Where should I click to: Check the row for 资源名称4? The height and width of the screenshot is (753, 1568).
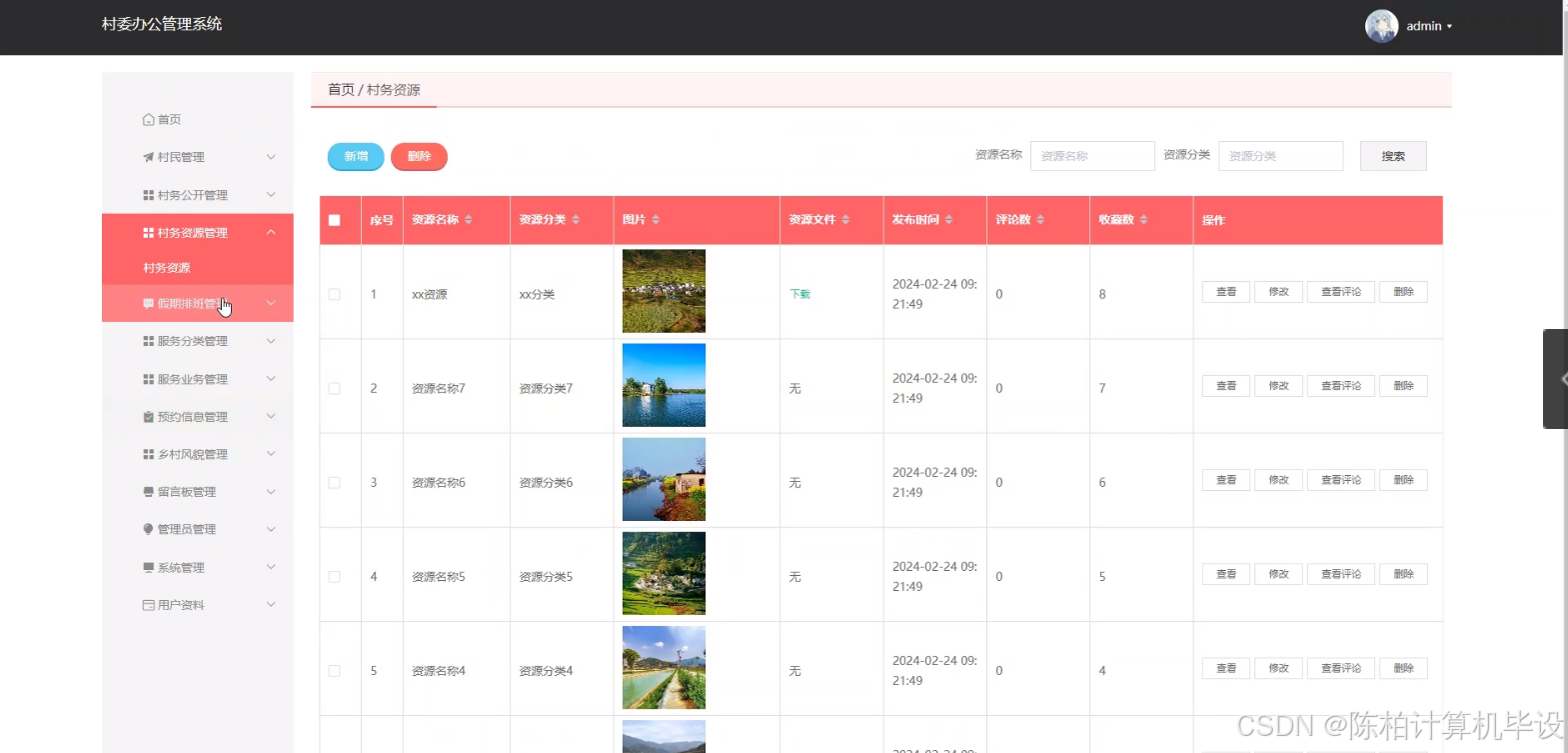[335, 671]
